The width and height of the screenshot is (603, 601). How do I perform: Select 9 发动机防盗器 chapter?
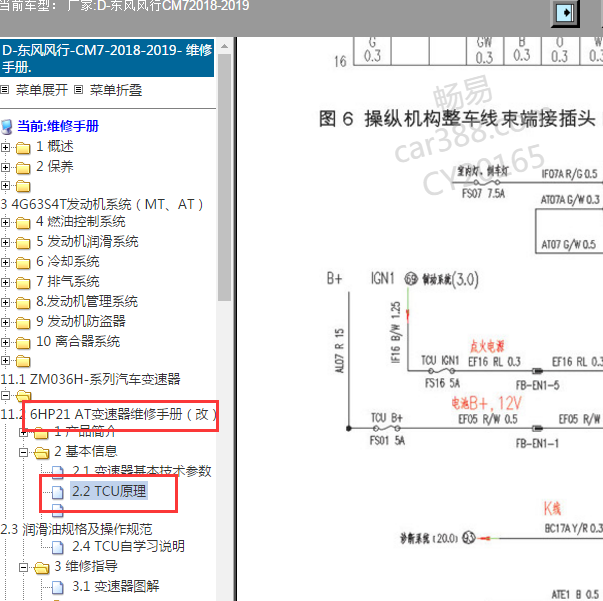[81, 321]
